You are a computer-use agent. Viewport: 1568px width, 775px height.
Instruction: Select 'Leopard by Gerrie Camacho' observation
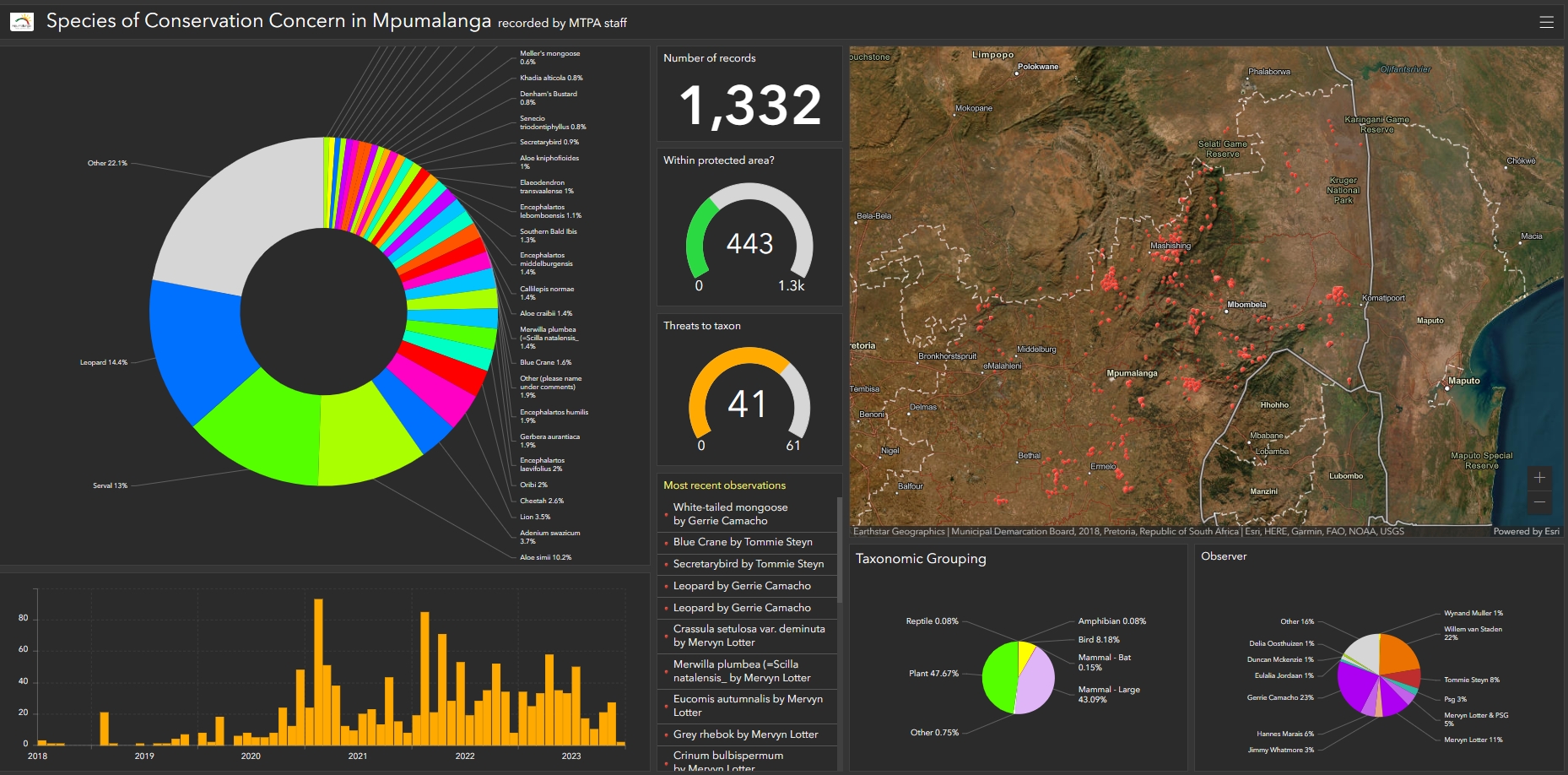pyautogui.click(x=741, y=586)
